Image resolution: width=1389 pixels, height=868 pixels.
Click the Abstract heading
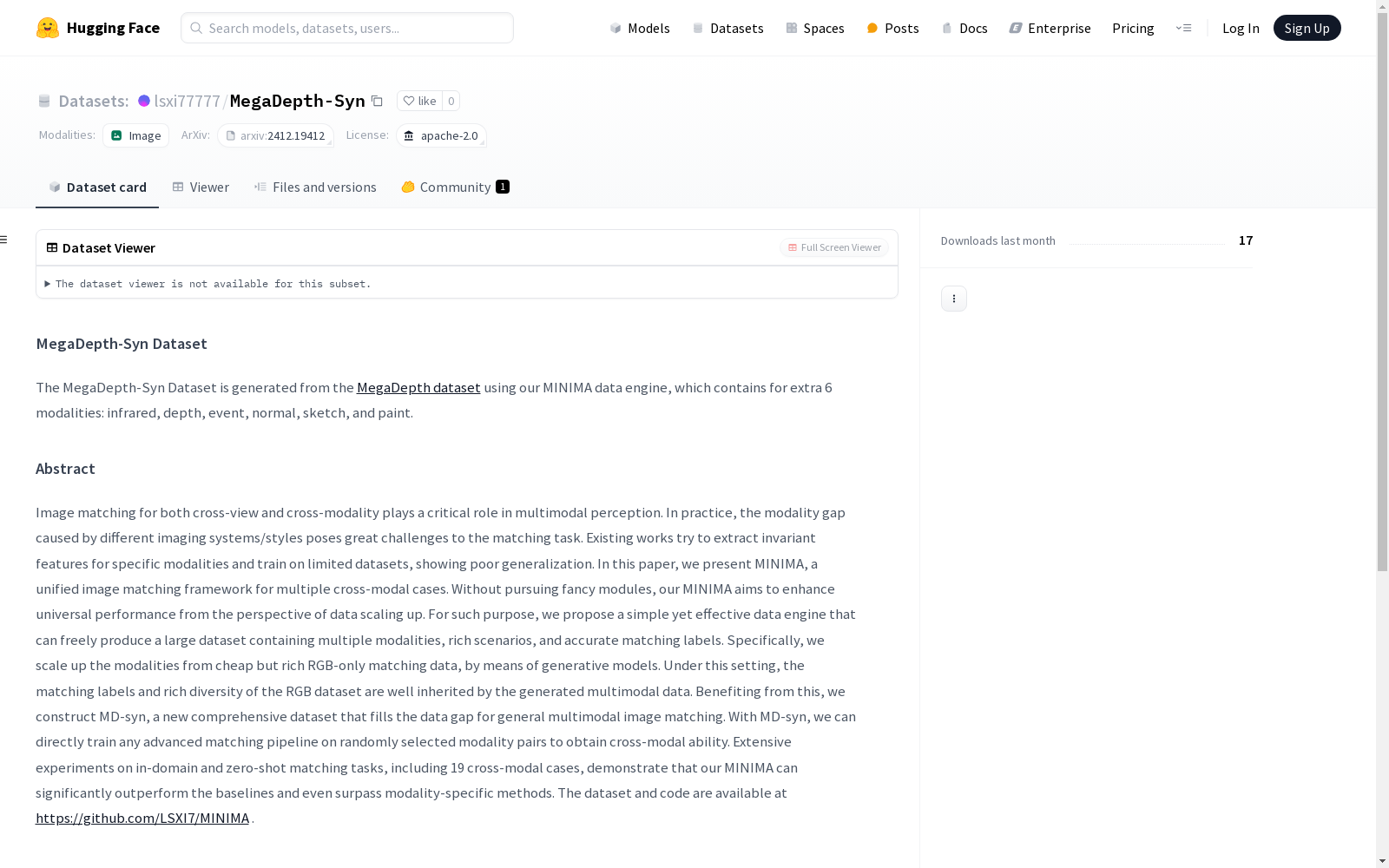pyautogui.click(x=65, y=469)
